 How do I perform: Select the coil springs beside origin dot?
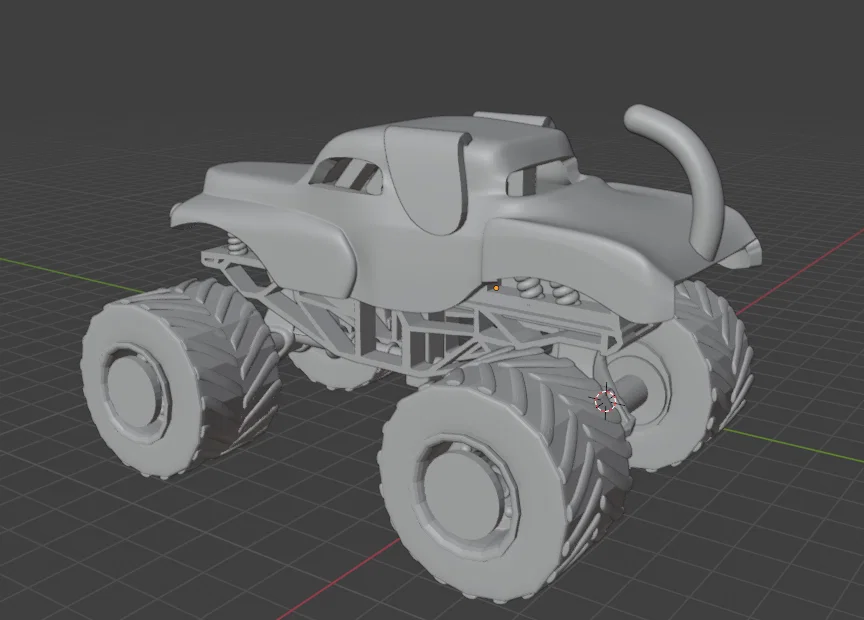coord(548,290)
